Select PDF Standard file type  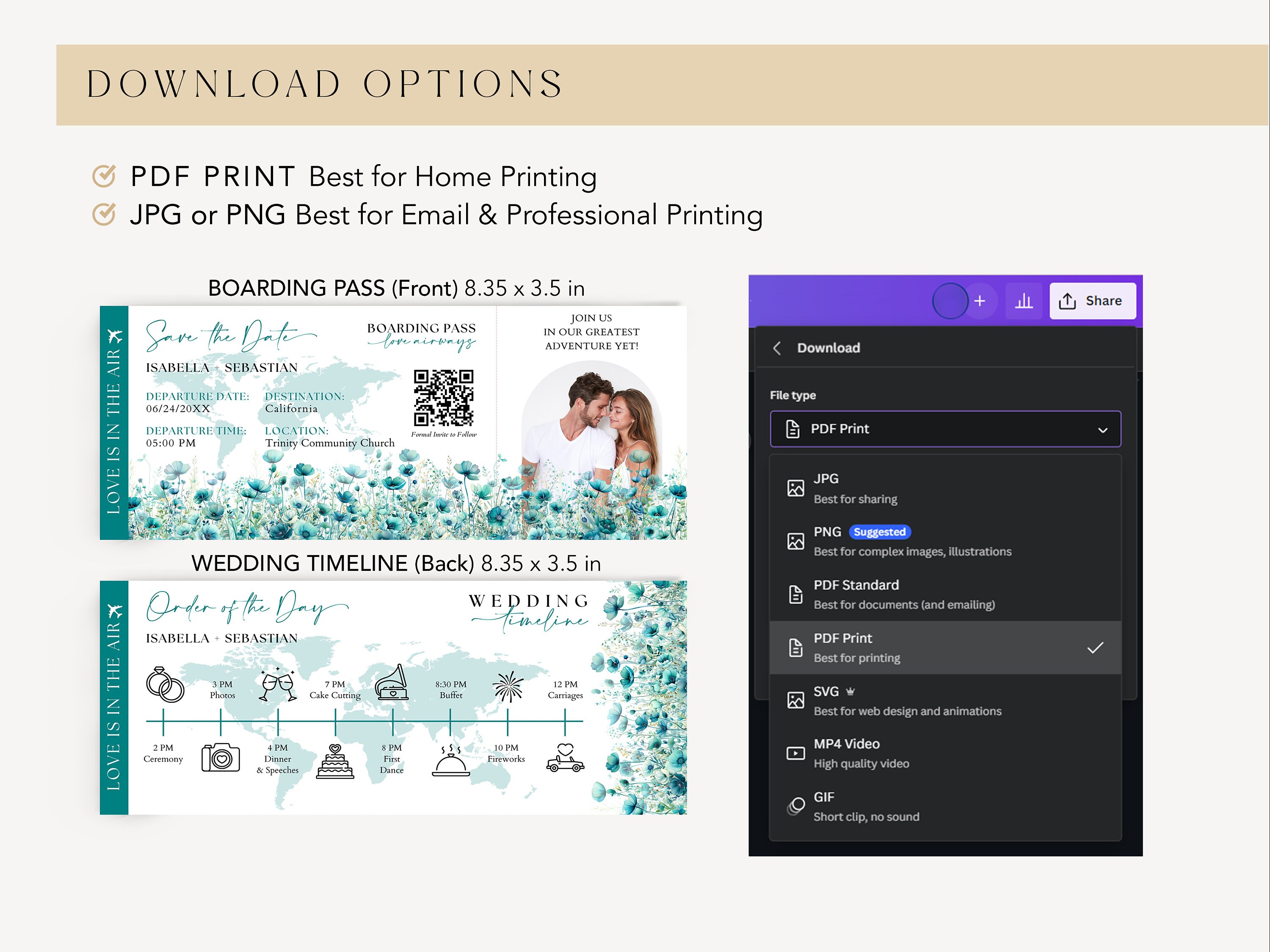coord(945,594)
